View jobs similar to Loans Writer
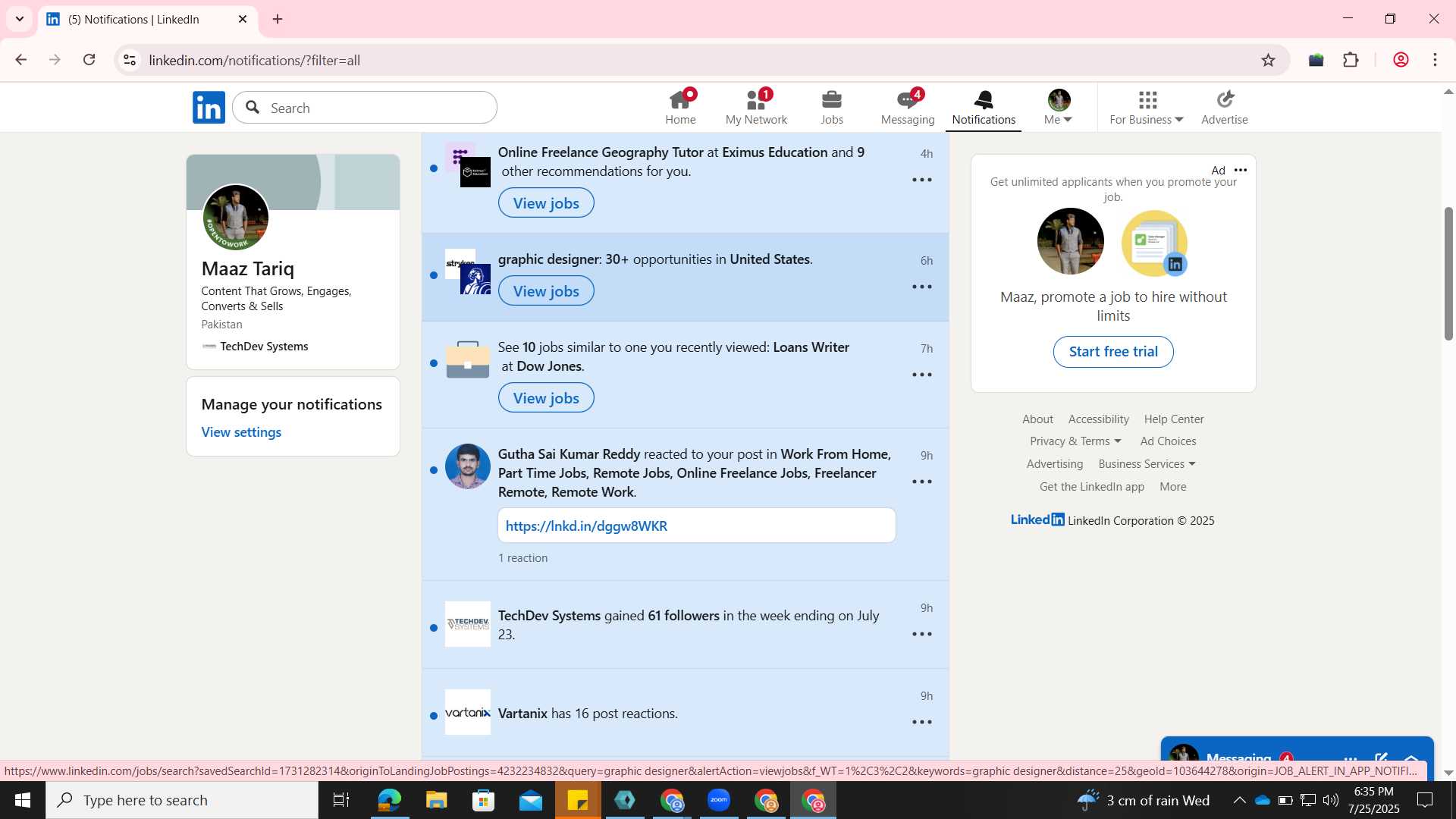 (x=546, y=397)
